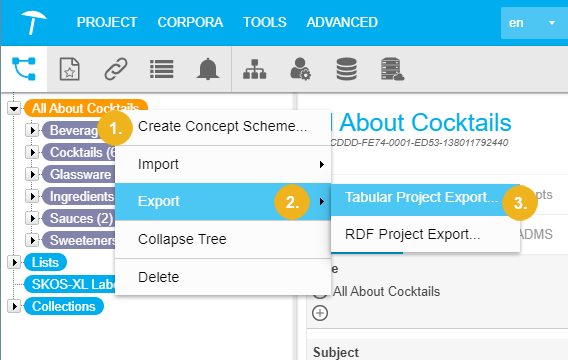568x360 pixels.
Task: Expand the Sauces tree node
Action: (x=32, y=218)
